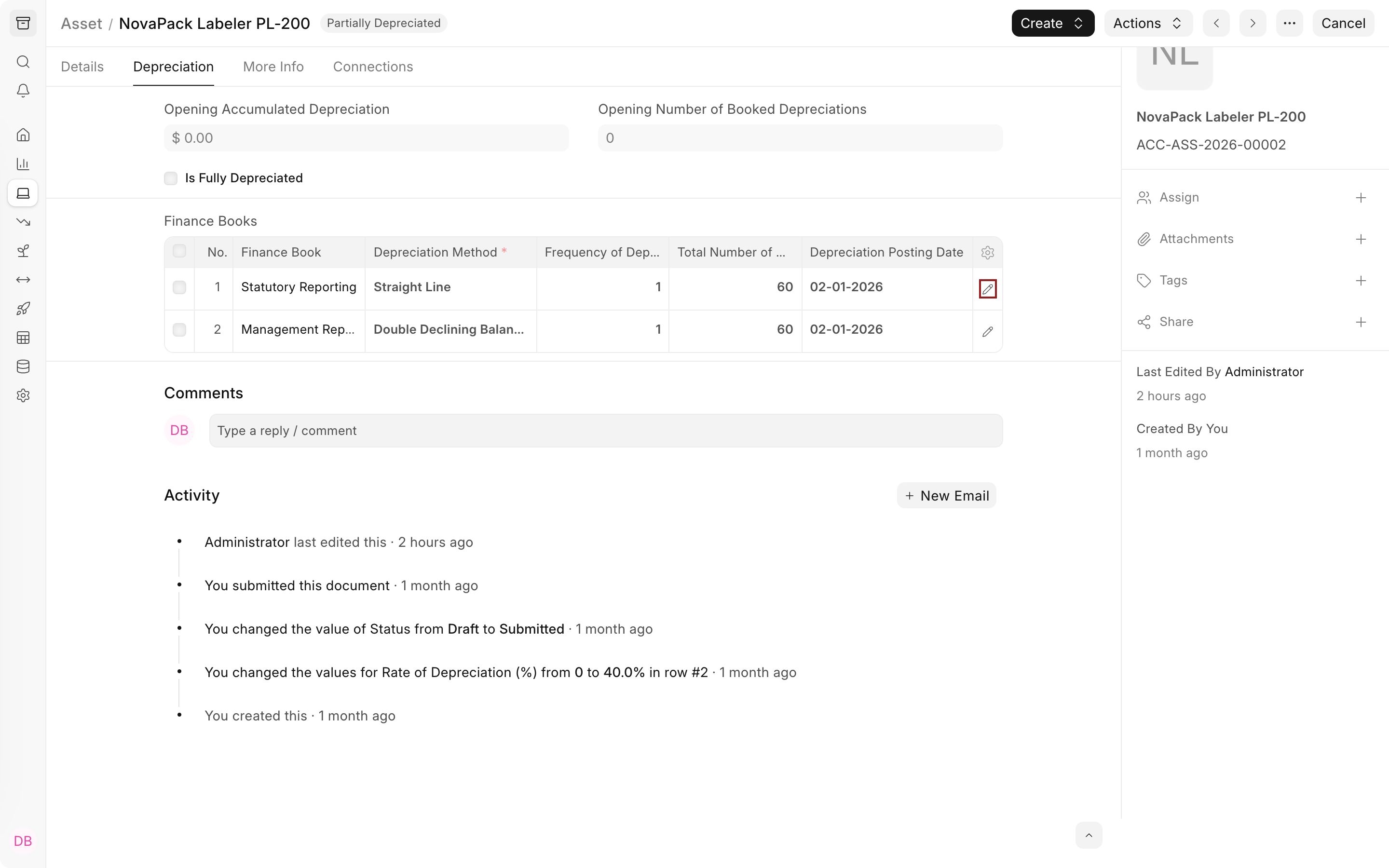
Task: Open the search icon in sidebar
Action: coord(23,61)
